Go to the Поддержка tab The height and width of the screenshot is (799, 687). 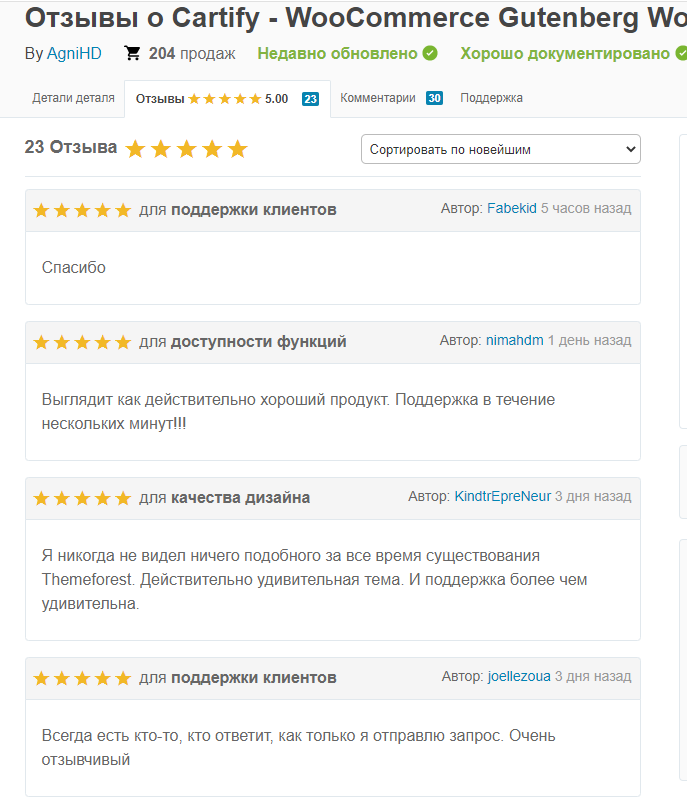pos(491,98)
